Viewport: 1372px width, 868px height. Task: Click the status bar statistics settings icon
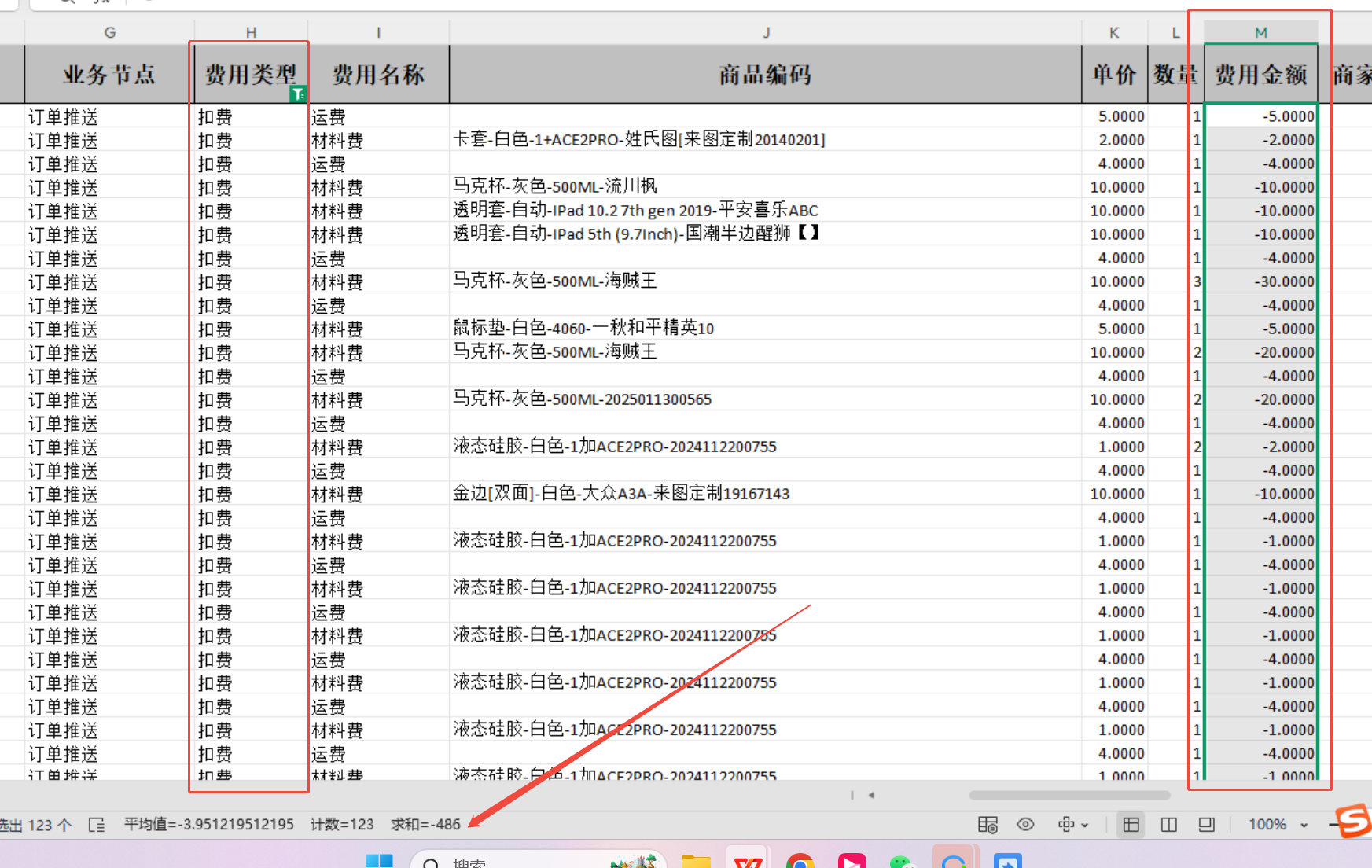[988, 825]
